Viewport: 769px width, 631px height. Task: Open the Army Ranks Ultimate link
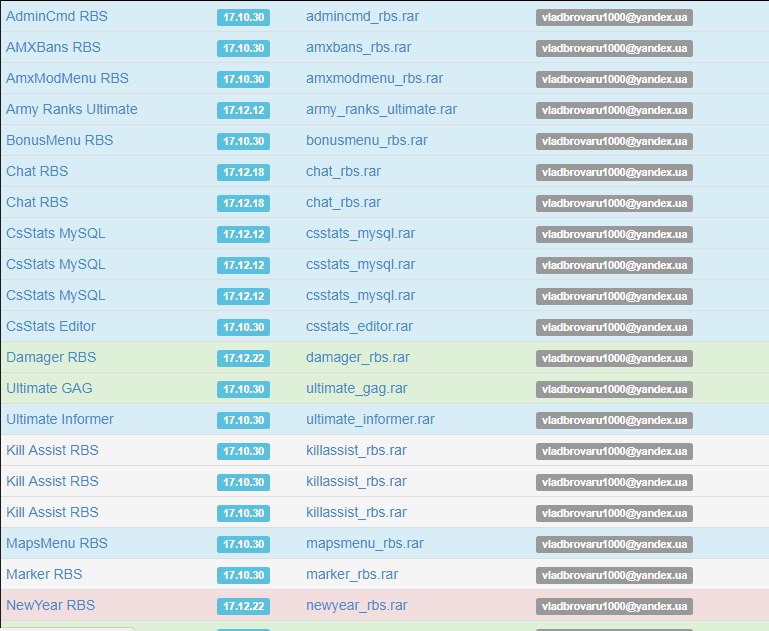[x=72, y=109]
